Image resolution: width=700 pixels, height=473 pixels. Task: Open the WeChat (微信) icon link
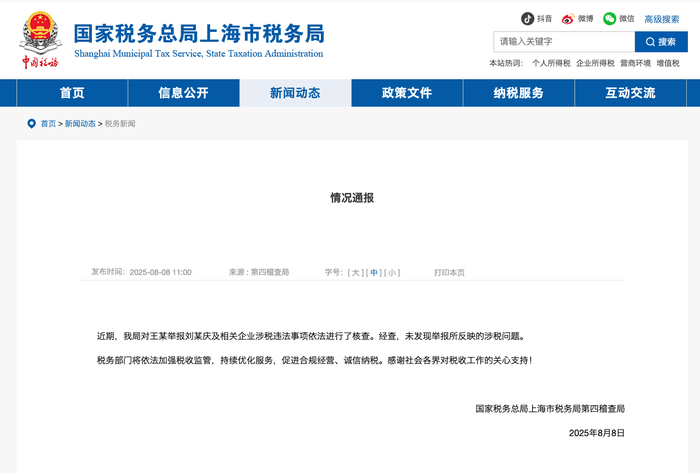click(x=609, y=18)
